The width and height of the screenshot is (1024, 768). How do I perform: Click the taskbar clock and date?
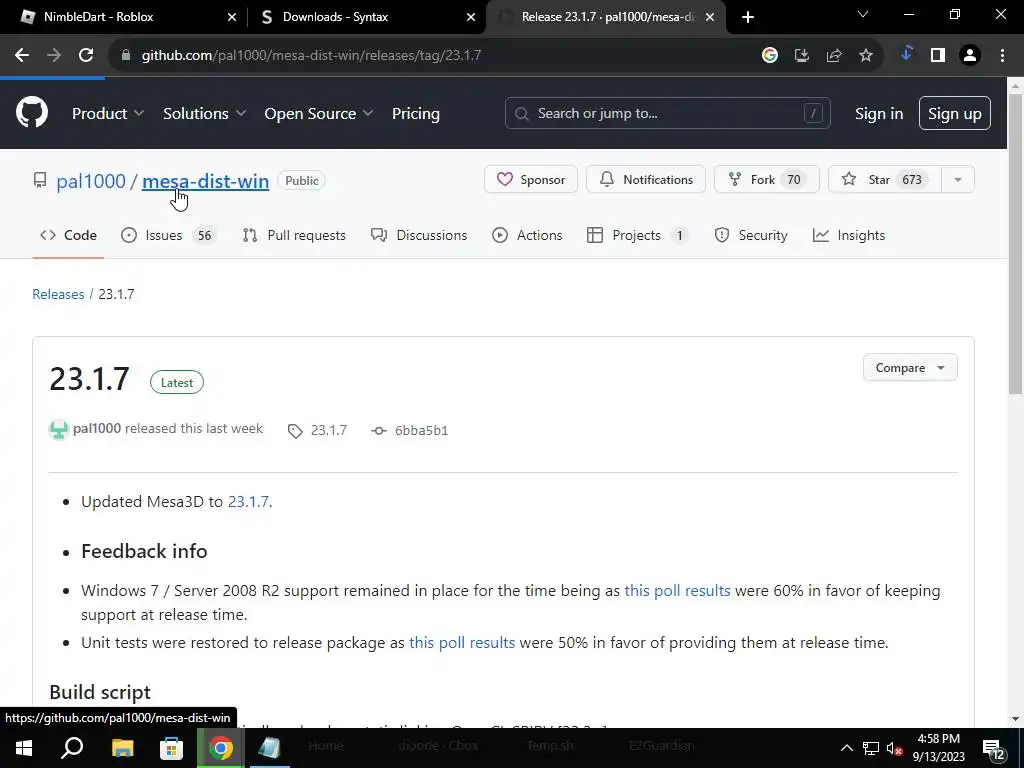pos(938,748)
